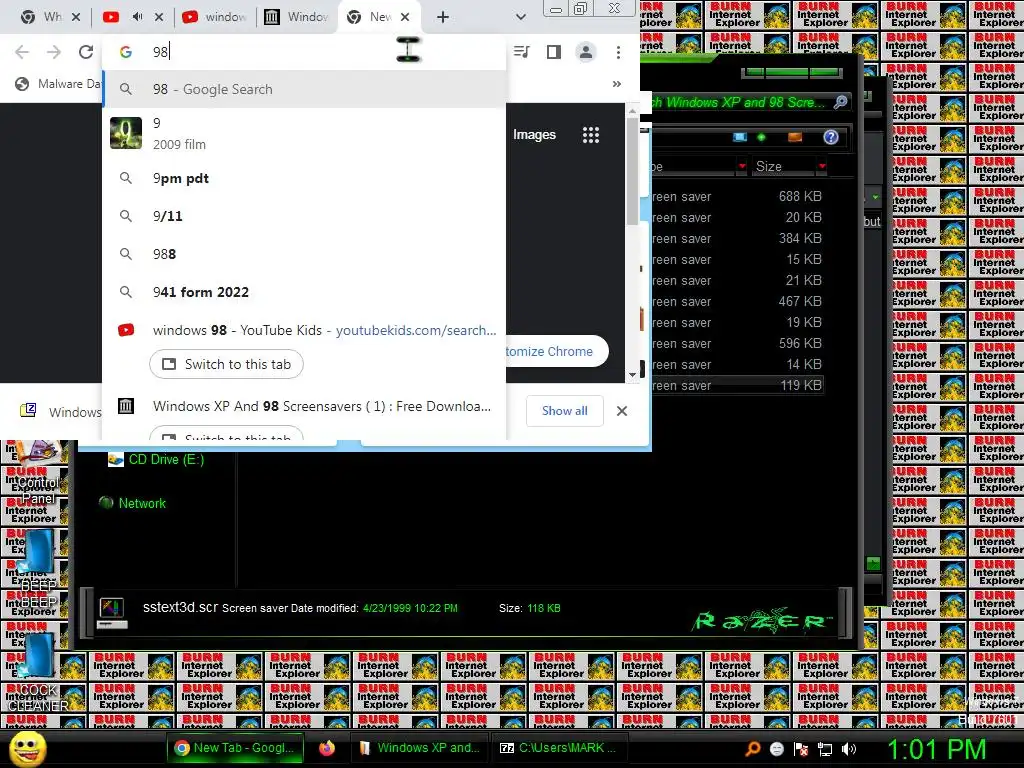Open the downloaded 'Windows' file in downloads bar

pos(59,411)
